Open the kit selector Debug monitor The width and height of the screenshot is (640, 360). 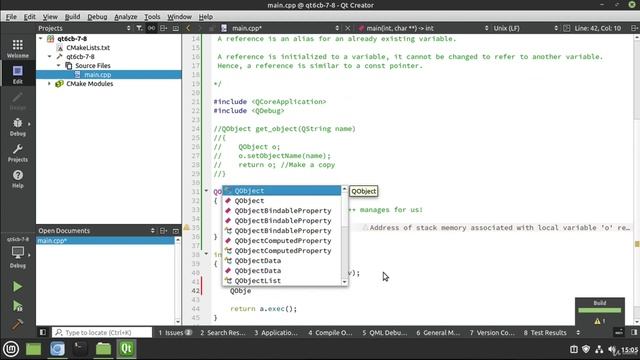(18, 257)
